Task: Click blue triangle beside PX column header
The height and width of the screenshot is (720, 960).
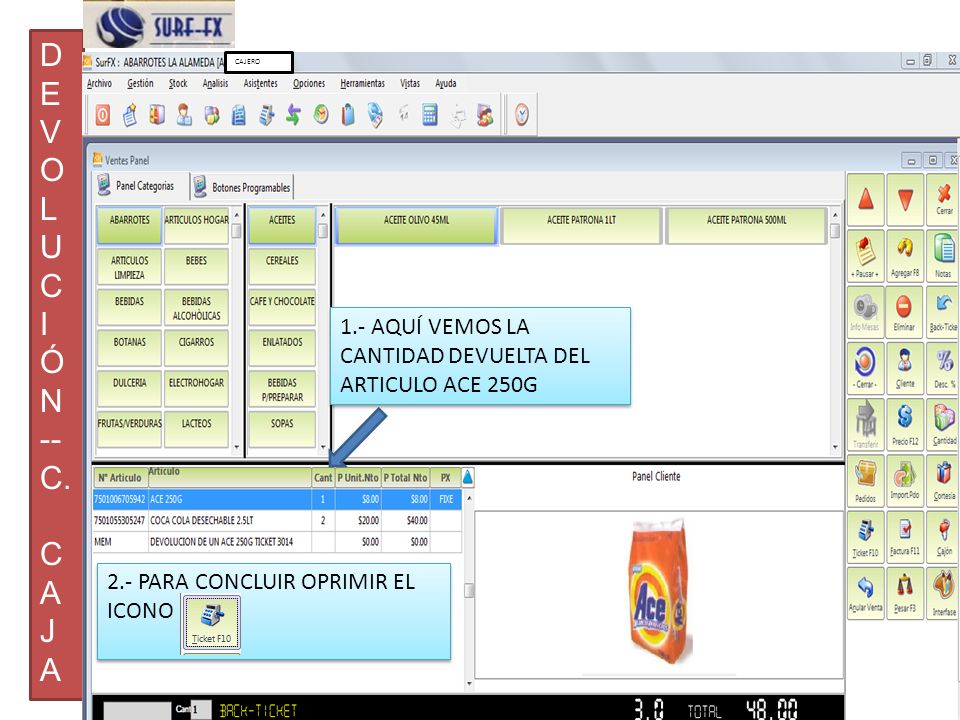Action: coord(467,477)
